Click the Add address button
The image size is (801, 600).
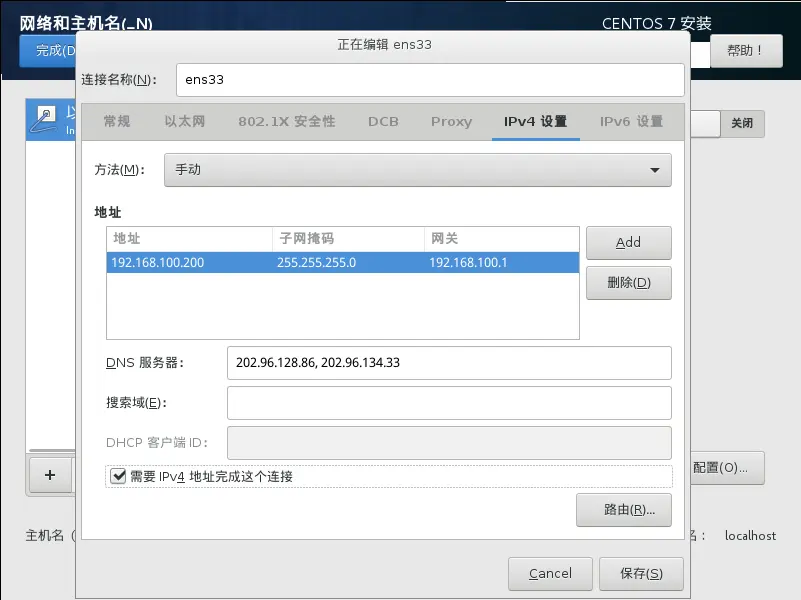628,243
